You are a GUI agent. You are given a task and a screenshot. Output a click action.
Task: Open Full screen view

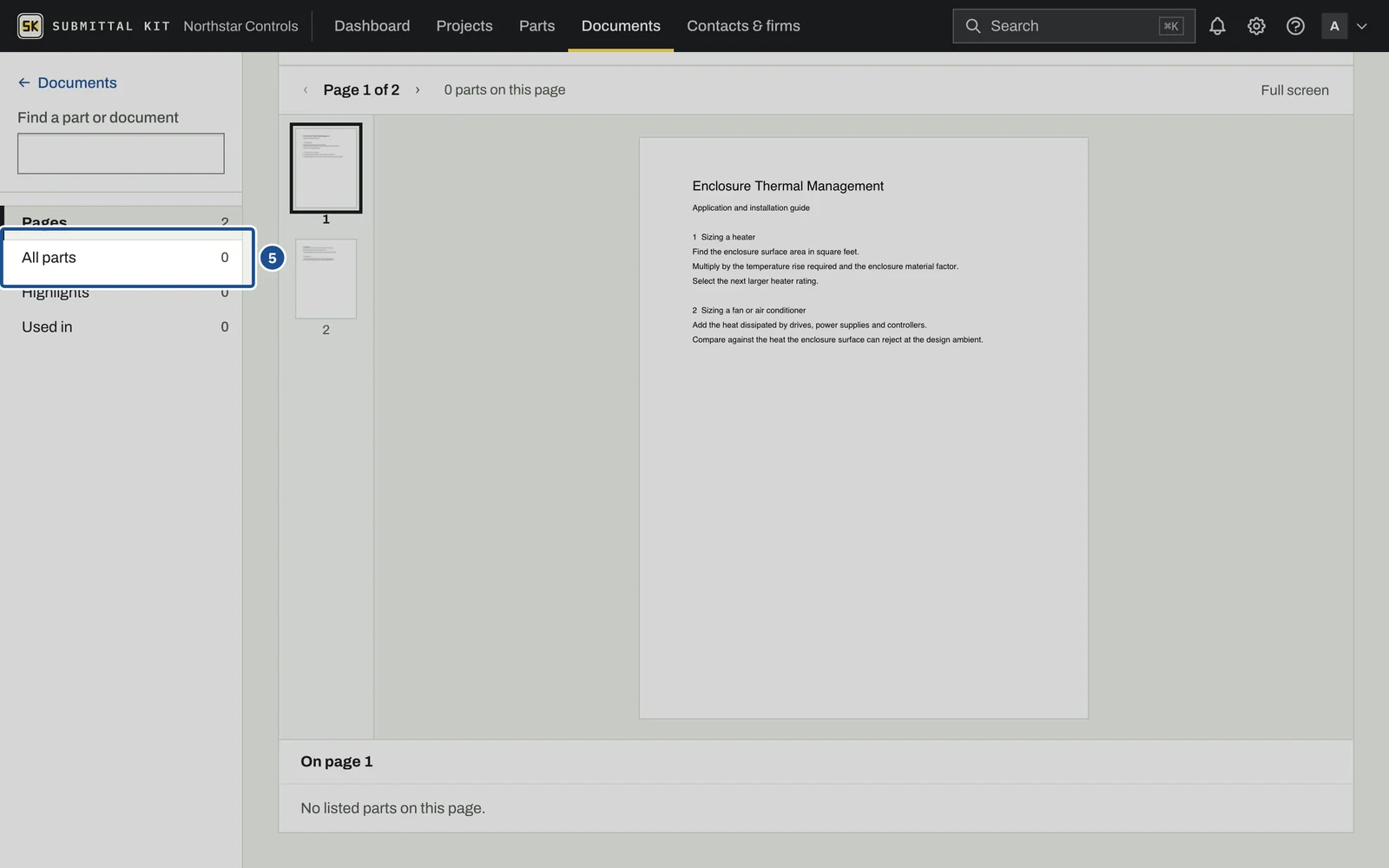click(1294, 90)
